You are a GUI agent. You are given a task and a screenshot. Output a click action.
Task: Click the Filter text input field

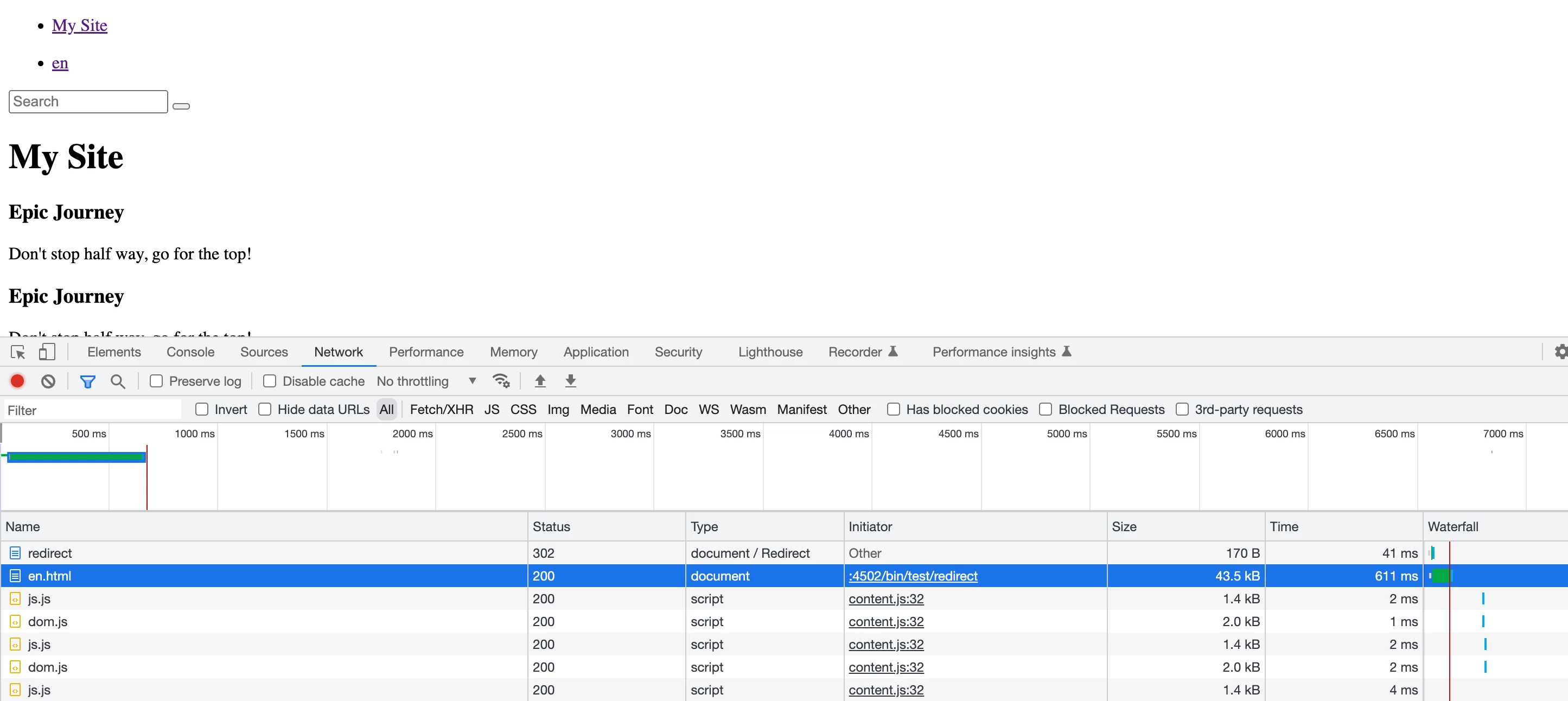click(x=91, y=410)
